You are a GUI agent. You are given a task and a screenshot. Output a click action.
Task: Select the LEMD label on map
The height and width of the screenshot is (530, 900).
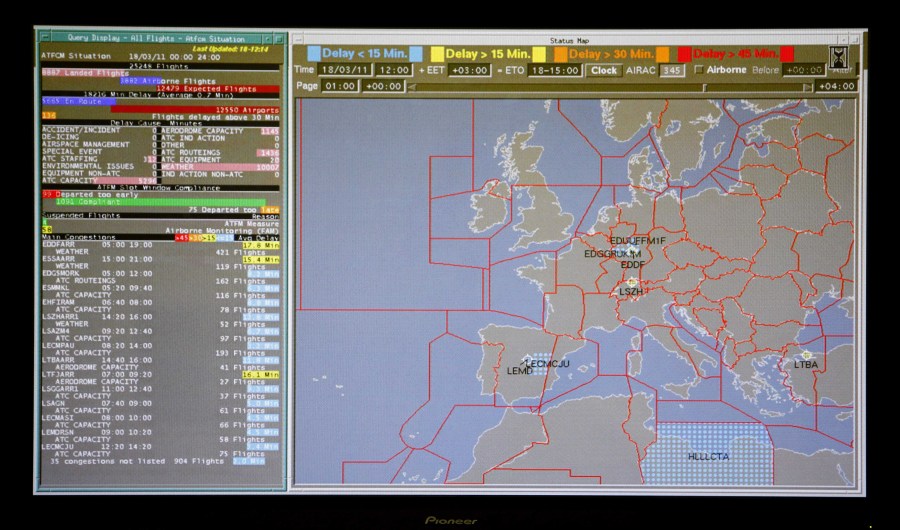click(520, 371)
